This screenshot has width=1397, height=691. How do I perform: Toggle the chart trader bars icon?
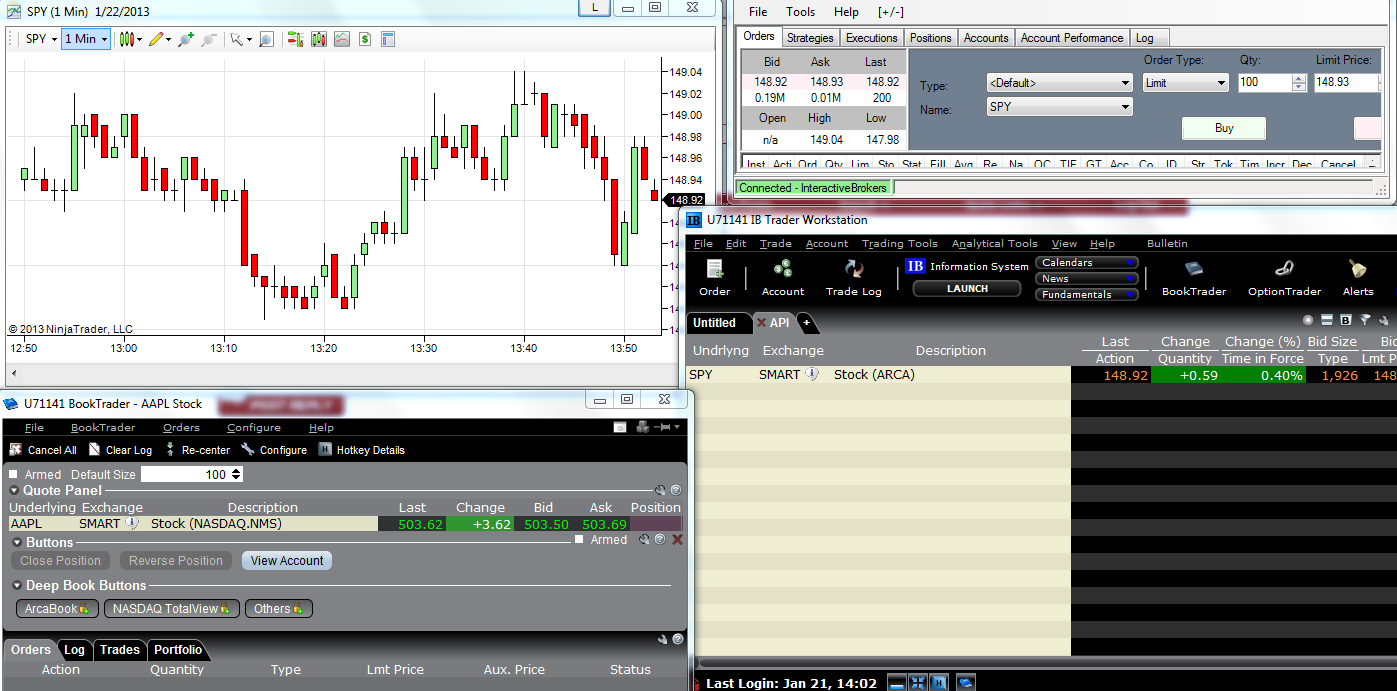tap(295, 39)
